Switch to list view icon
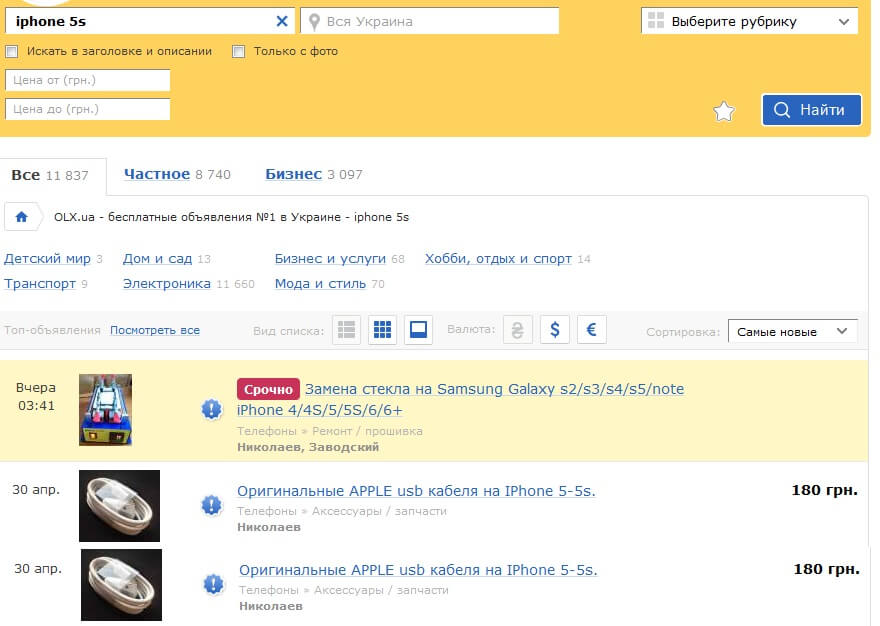Screen dimensions: 880x626 (x=346, y=330)
